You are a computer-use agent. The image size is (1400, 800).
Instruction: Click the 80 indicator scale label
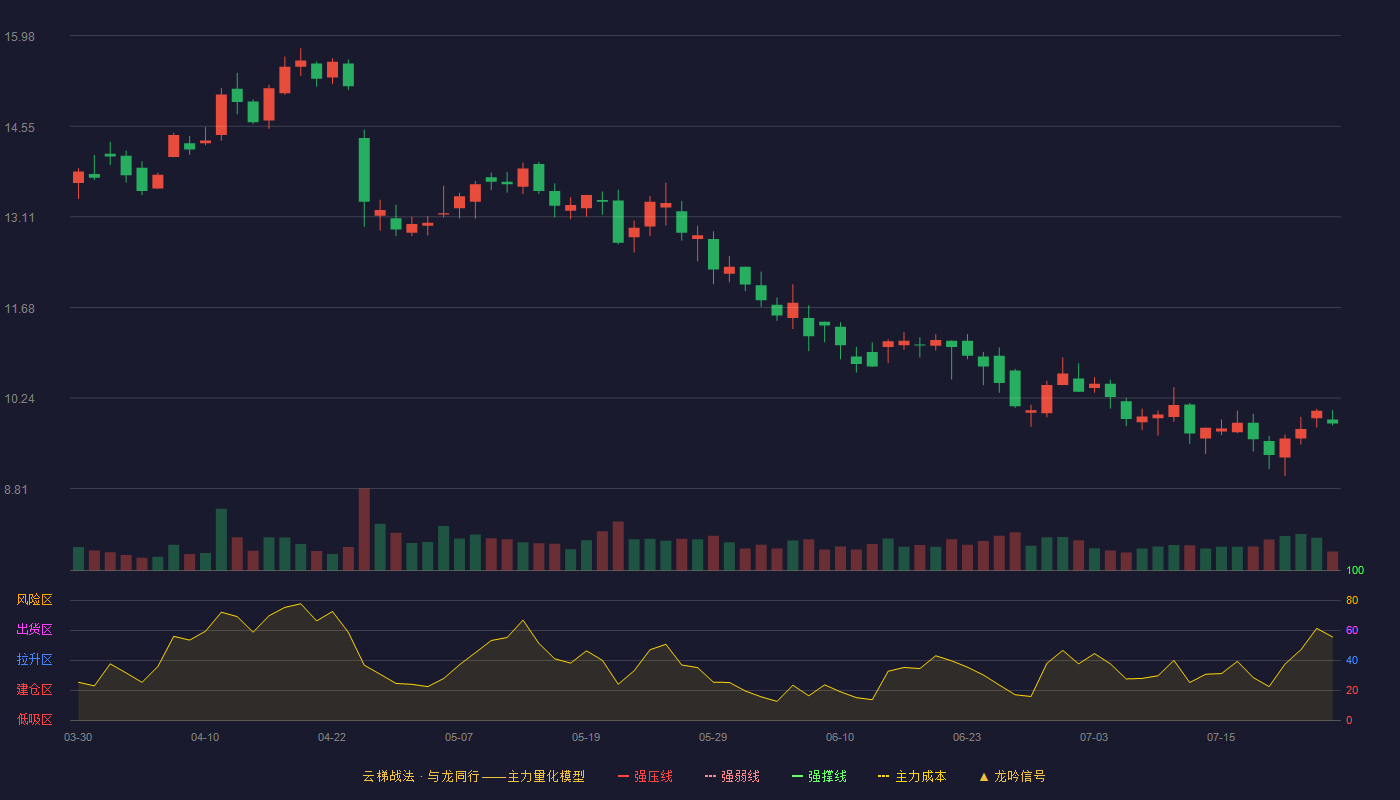click(x=1352, y=600)
